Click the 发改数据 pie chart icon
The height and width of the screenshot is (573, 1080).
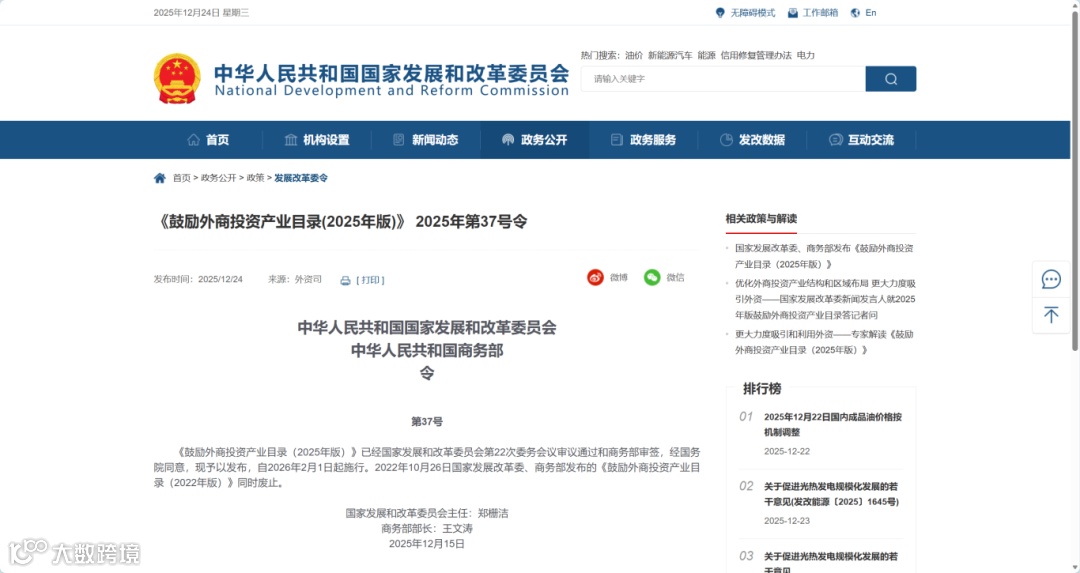(726, 140)
